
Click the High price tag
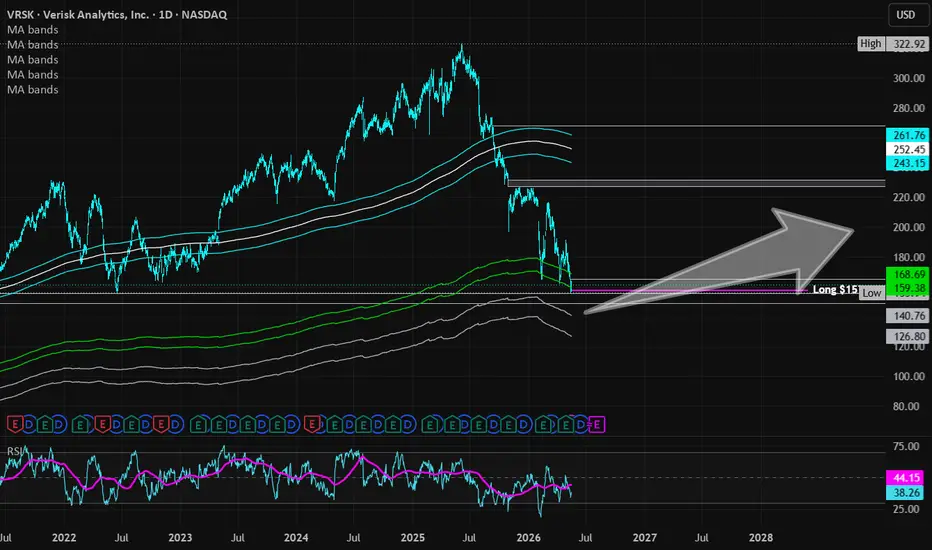[x=871, y=43]
